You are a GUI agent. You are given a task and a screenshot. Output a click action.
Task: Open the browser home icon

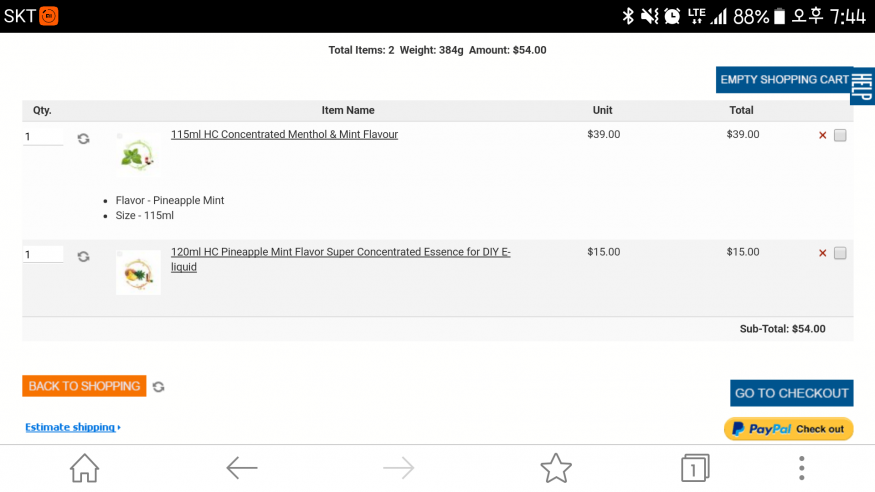[84, 468]
